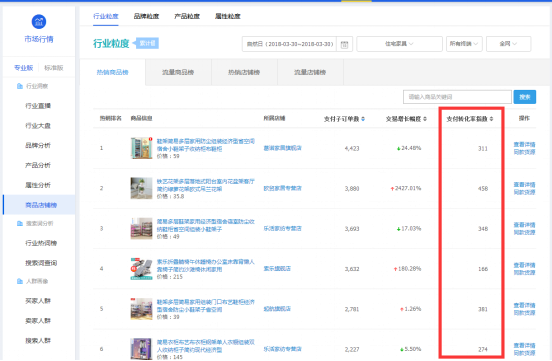Open 品牌分析 in sidebar

tap(38, 145)
